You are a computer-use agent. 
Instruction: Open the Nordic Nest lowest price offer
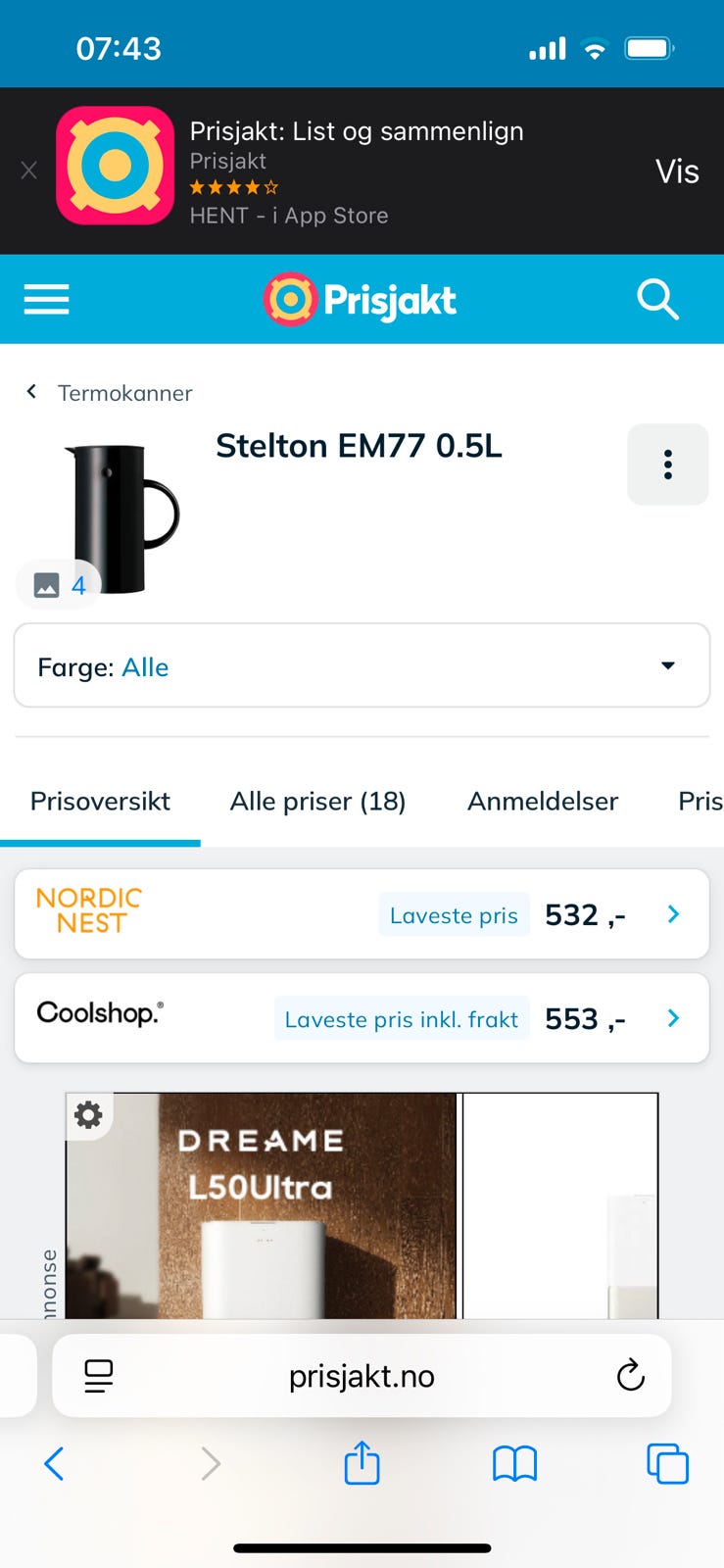(x=362, y=914)
